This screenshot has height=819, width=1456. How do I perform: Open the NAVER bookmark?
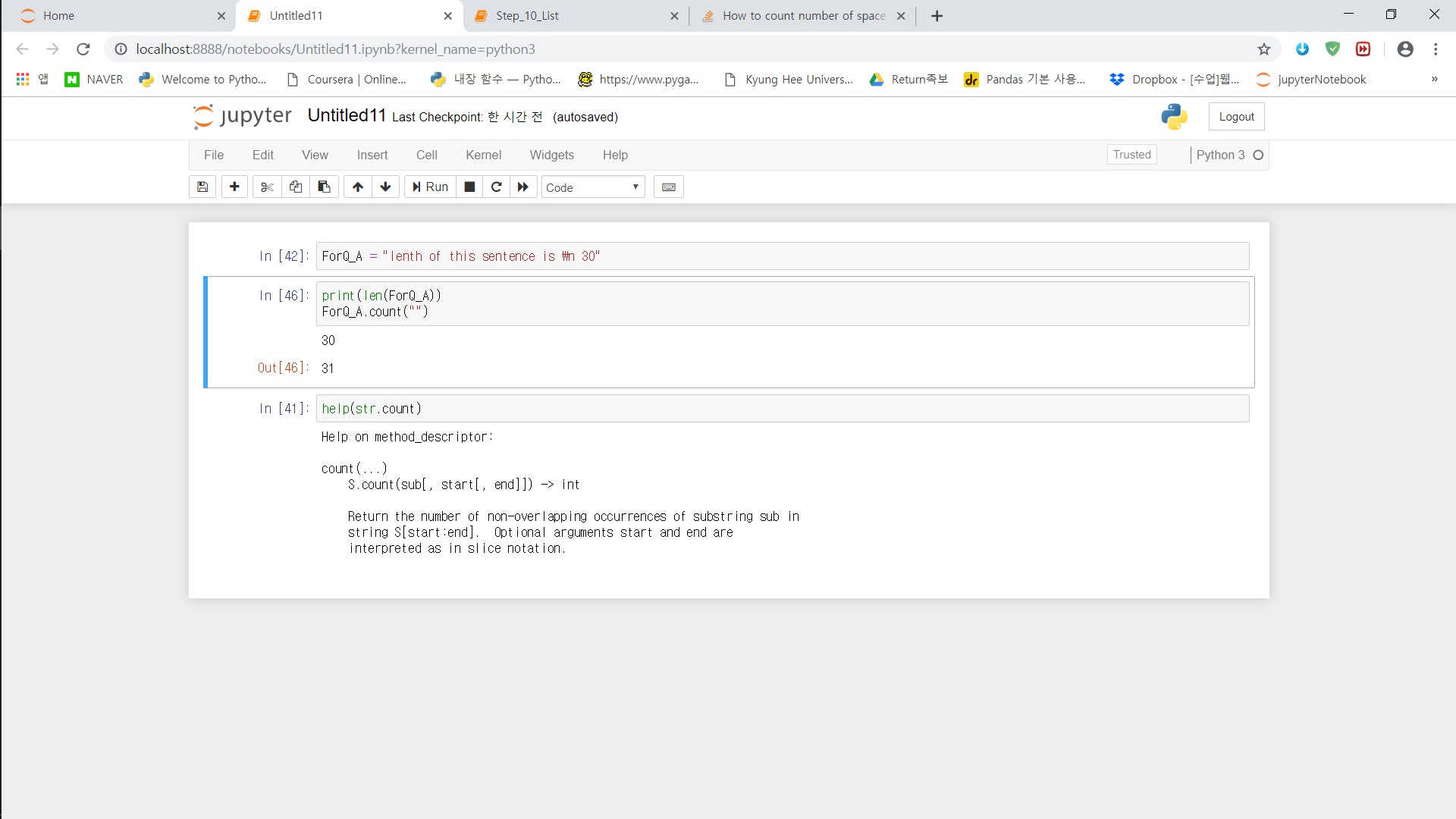[x=94, y=80]
